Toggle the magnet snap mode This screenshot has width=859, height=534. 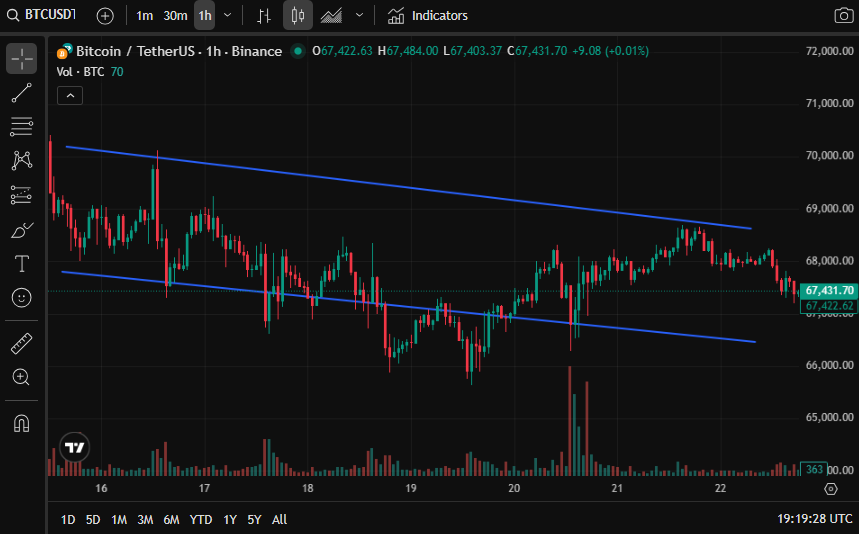click(21, 423)
